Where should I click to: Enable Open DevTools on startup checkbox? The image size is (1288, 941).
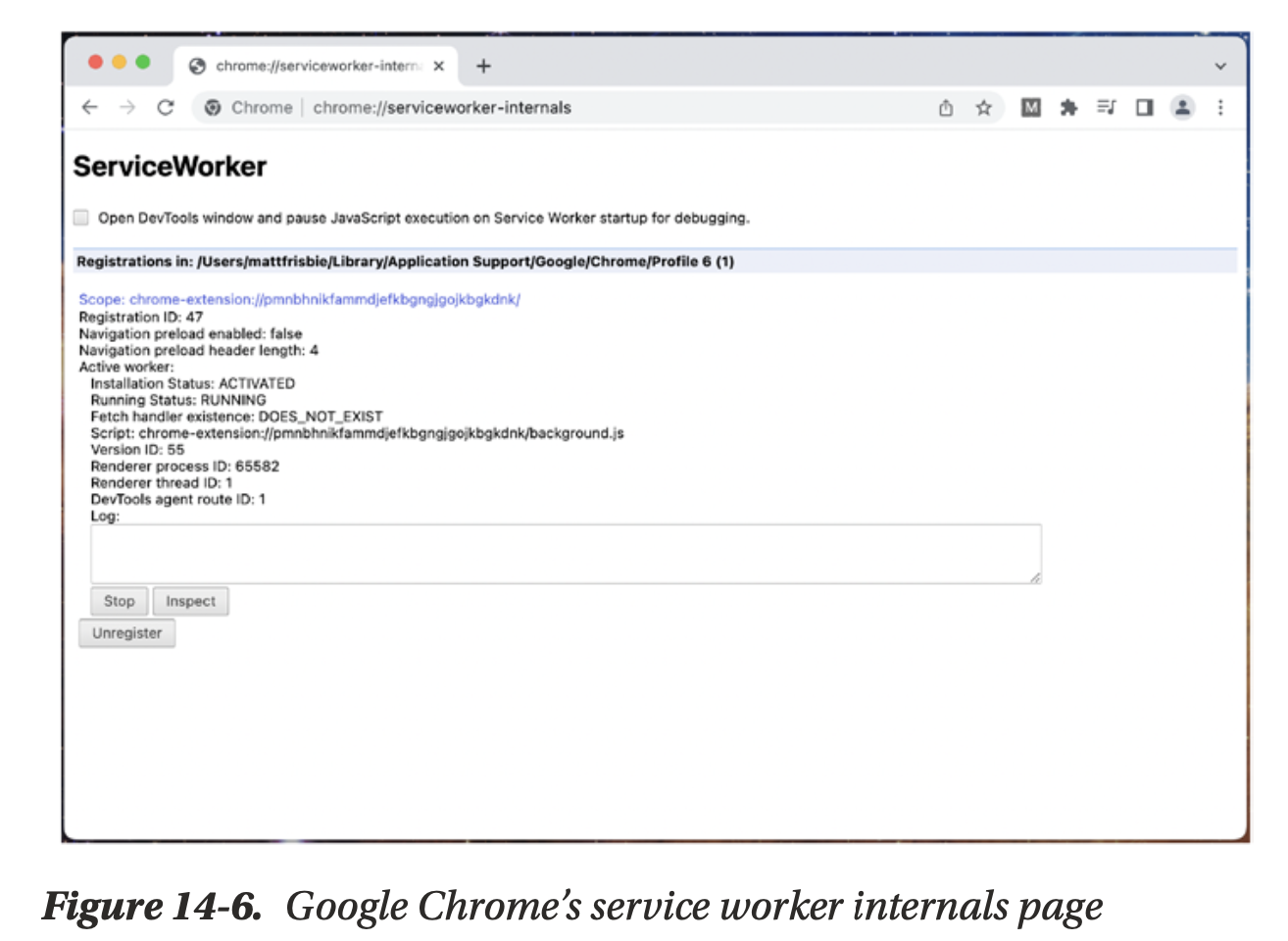(x=81, y=218)
